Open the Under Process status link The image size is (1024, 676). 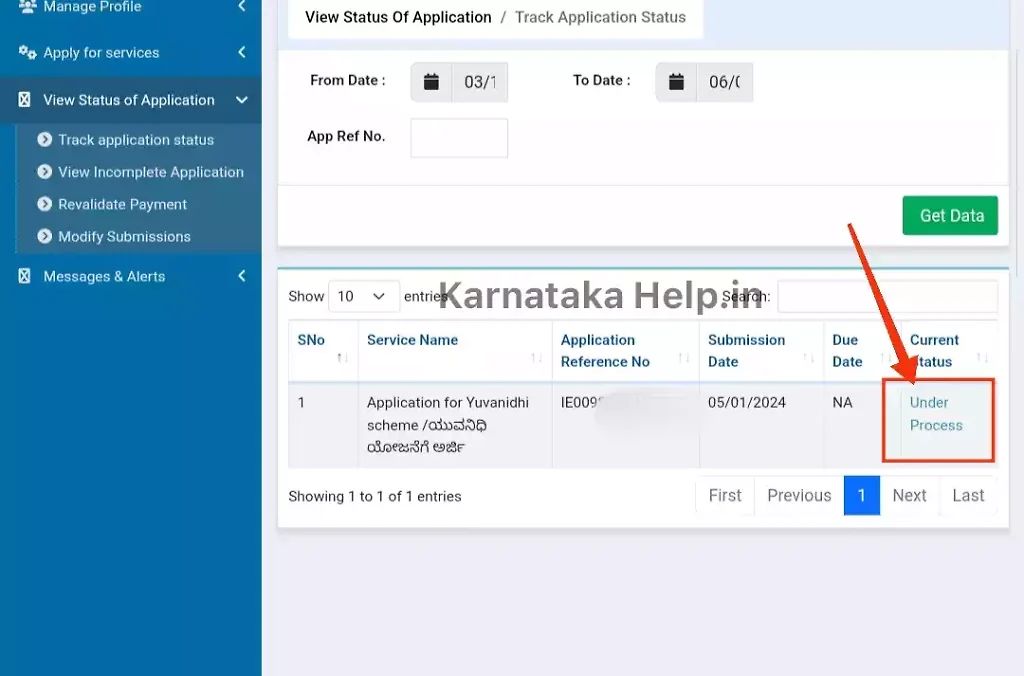click(x=936, y=414)
